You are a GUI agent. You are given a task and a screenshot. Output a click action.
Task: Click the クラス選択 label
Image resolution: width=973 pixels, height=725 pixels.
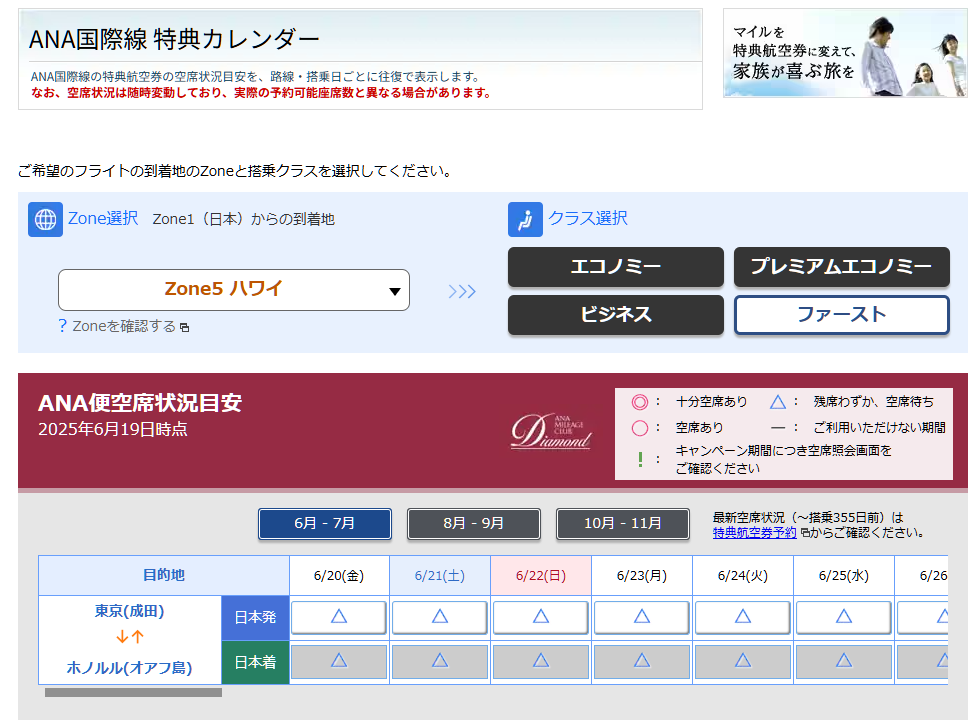pos(588,218)
